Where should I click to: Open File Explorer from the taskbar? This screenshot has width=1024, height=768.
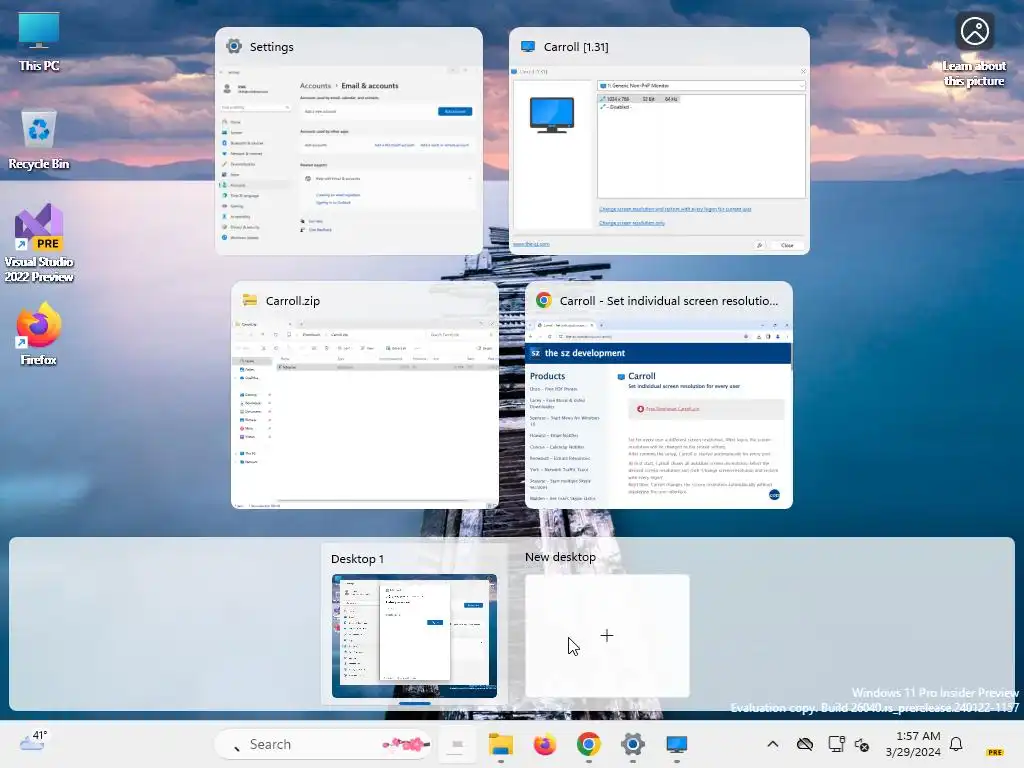tap(501, 744)
